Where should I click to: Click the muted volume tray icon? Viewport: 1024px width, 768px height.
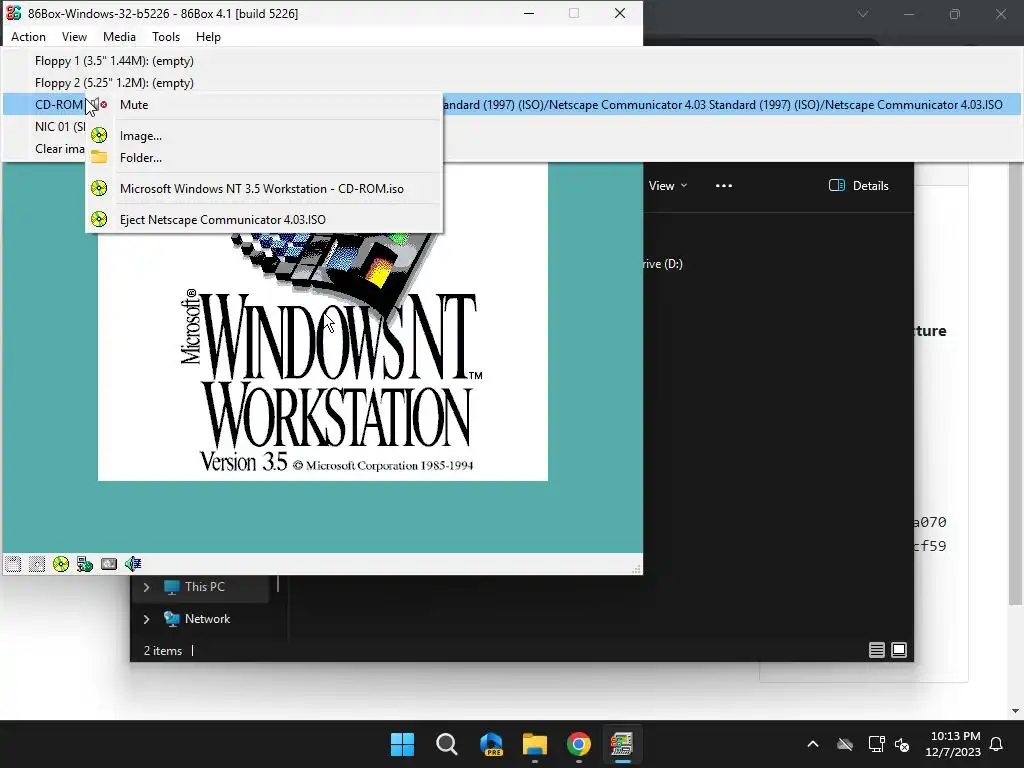click(x=903, y=744)
